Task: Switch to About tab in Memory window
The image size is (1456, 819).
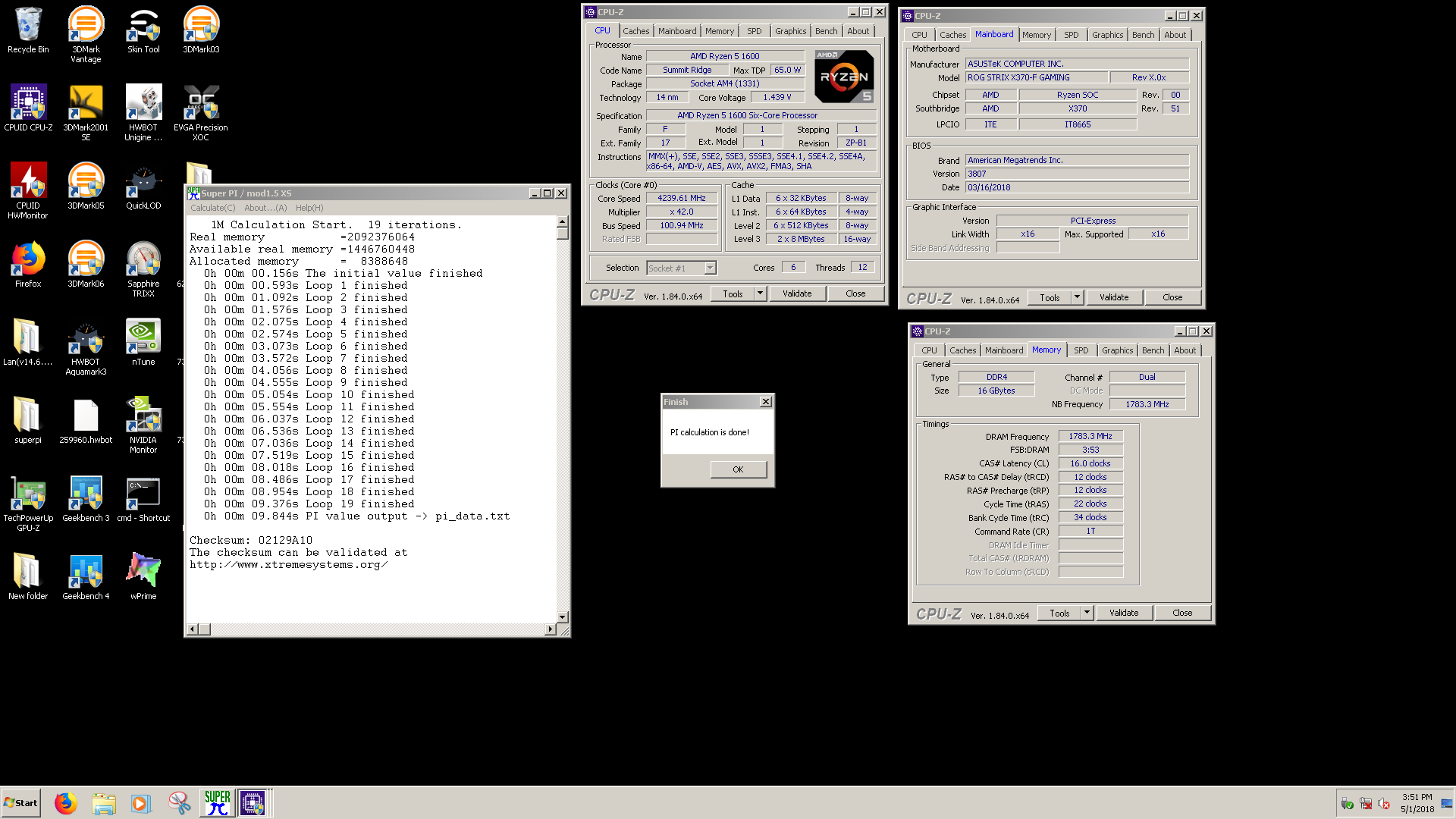Action: (x=1185, y=350)
